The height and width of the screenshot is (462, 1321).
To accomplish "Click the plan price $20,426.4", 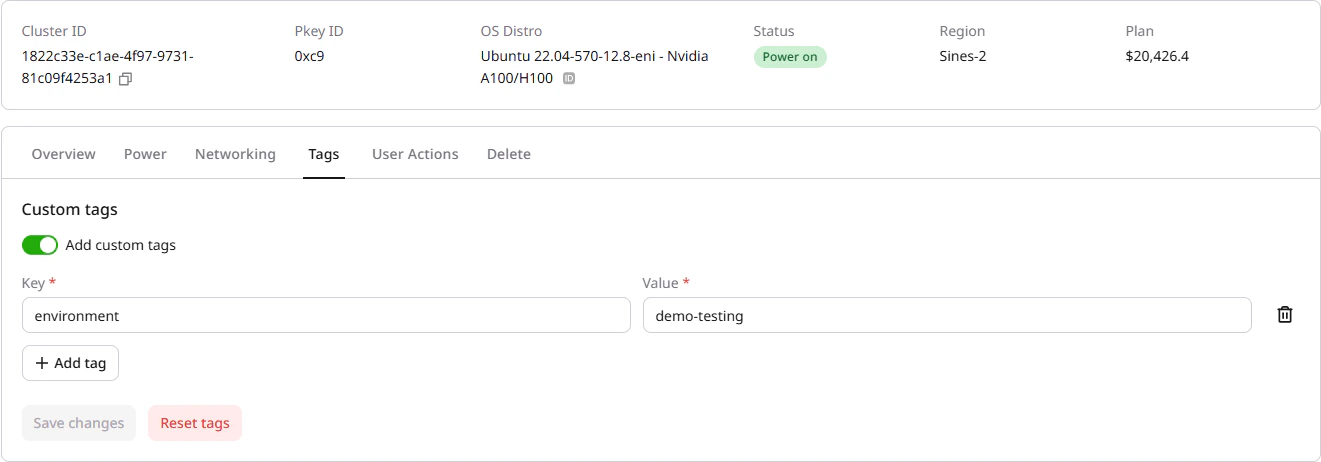I will click(x=1157, y=56).
